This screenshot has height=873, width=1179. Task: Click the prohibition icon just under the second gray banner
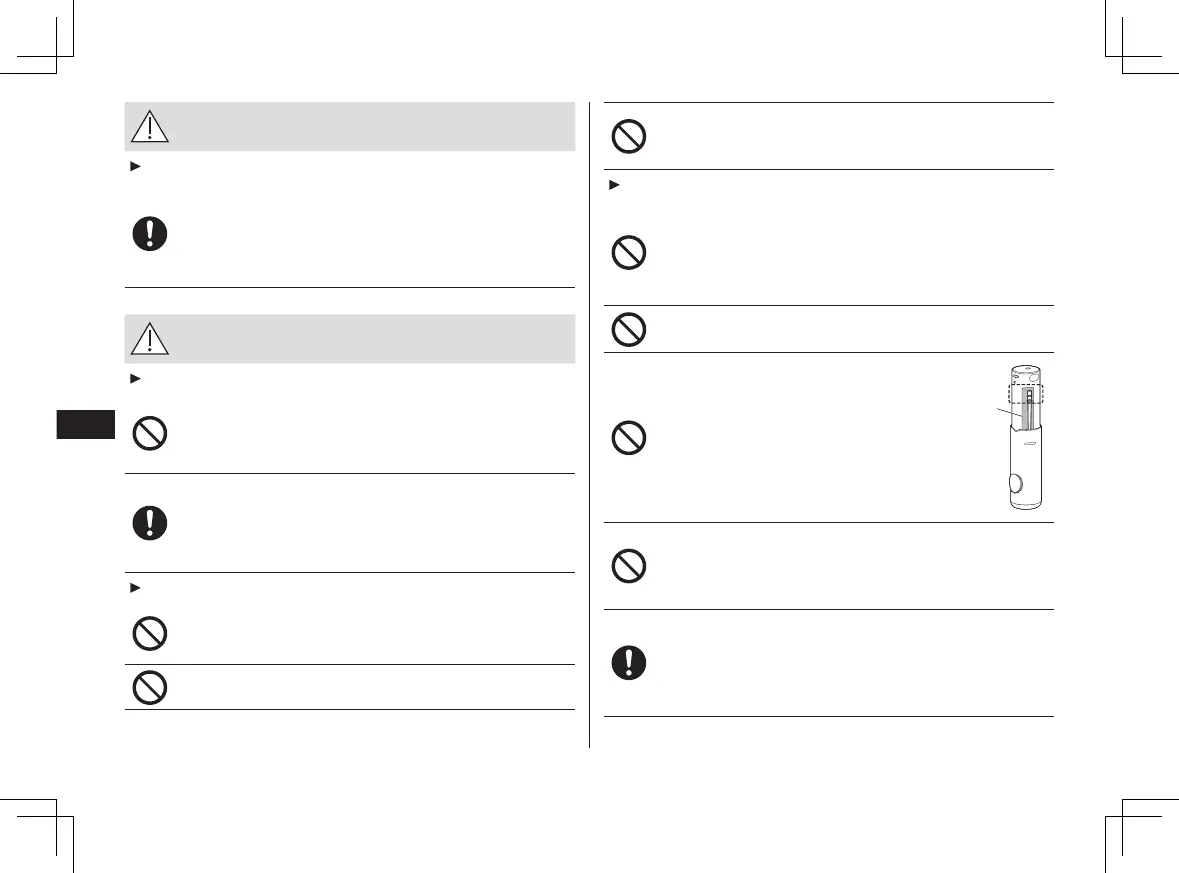(149, 433)
